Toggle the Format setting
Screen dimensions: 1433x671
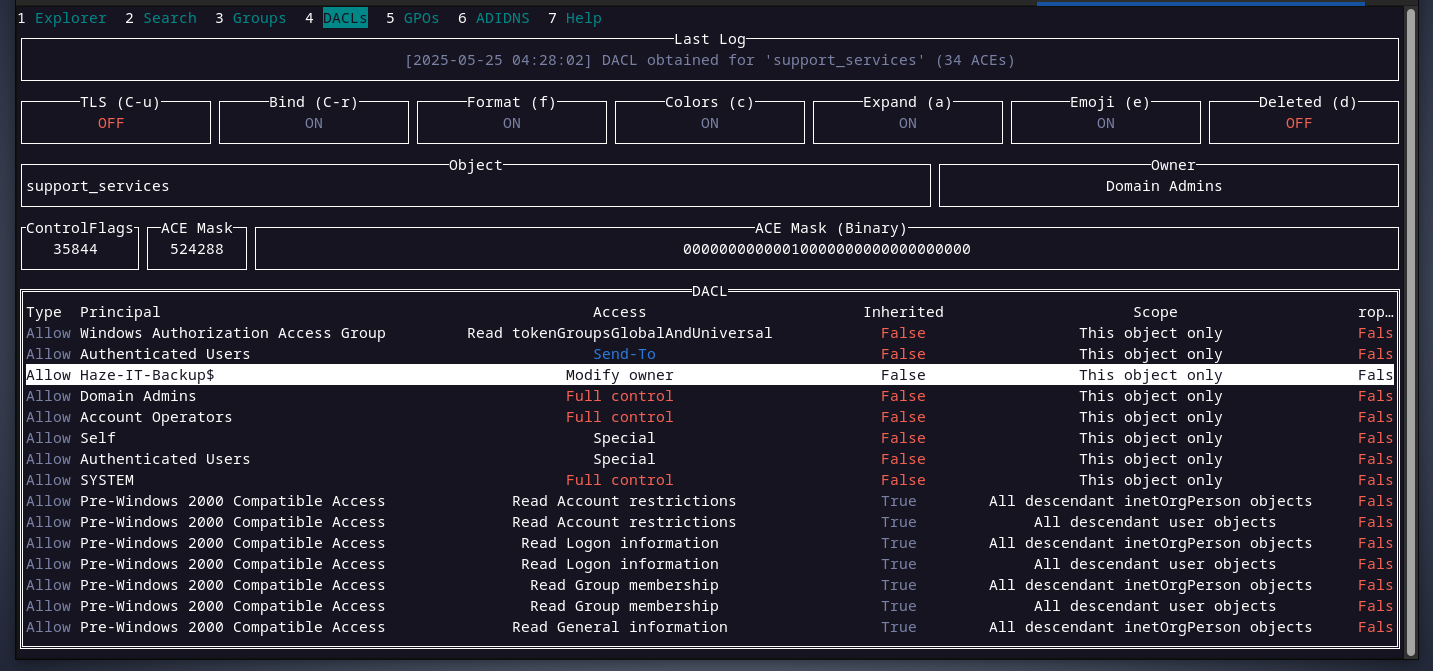511,123
